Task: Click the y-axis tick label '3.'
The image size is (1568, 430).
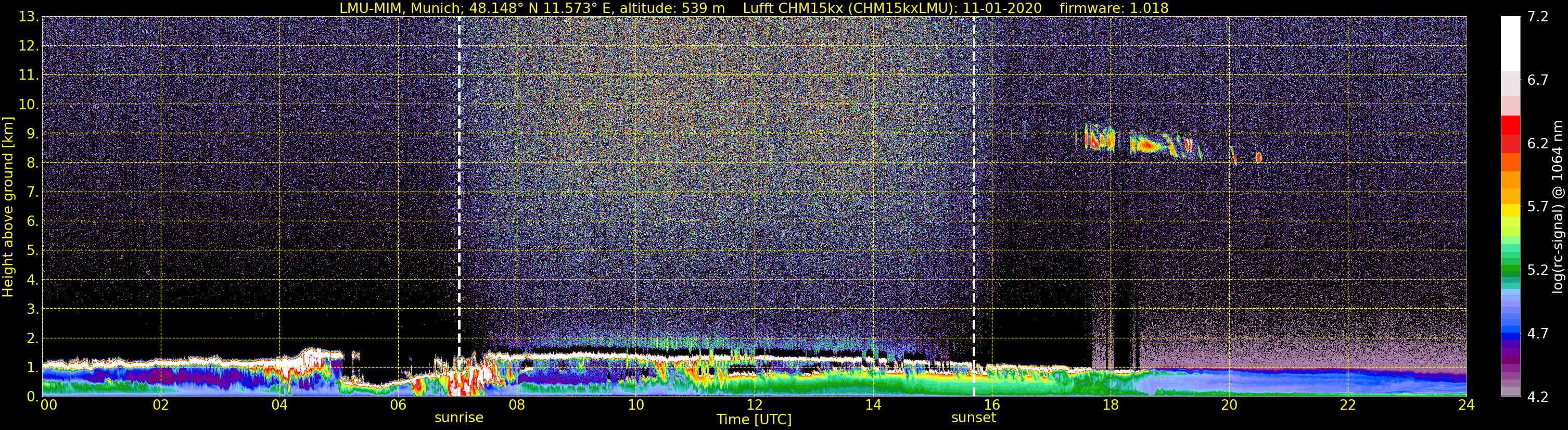Action: tap(32, 309)
